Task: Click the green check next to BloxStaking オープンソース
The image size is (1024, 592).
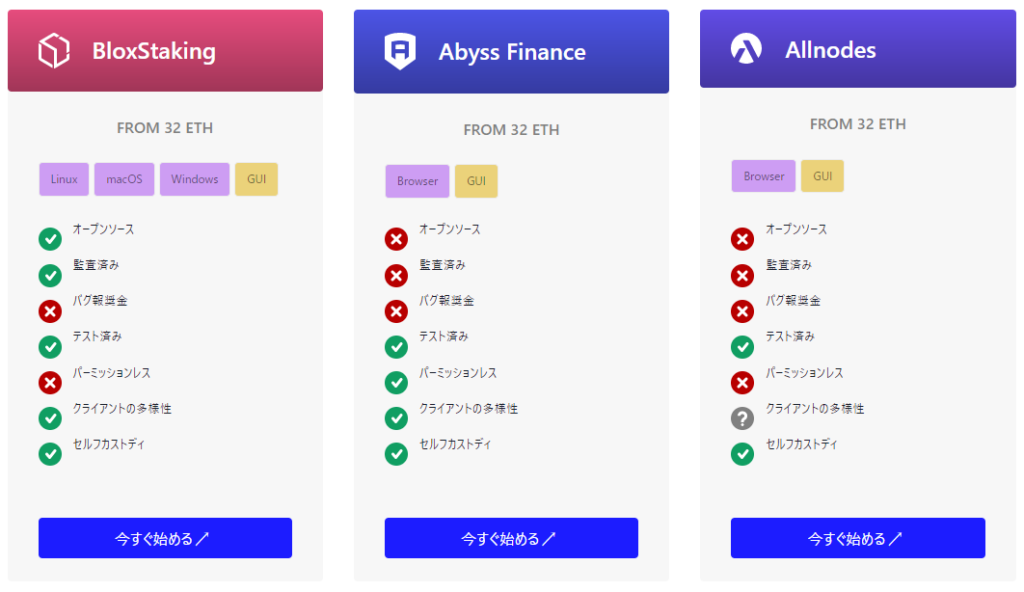Action: (x=50, y=239)
